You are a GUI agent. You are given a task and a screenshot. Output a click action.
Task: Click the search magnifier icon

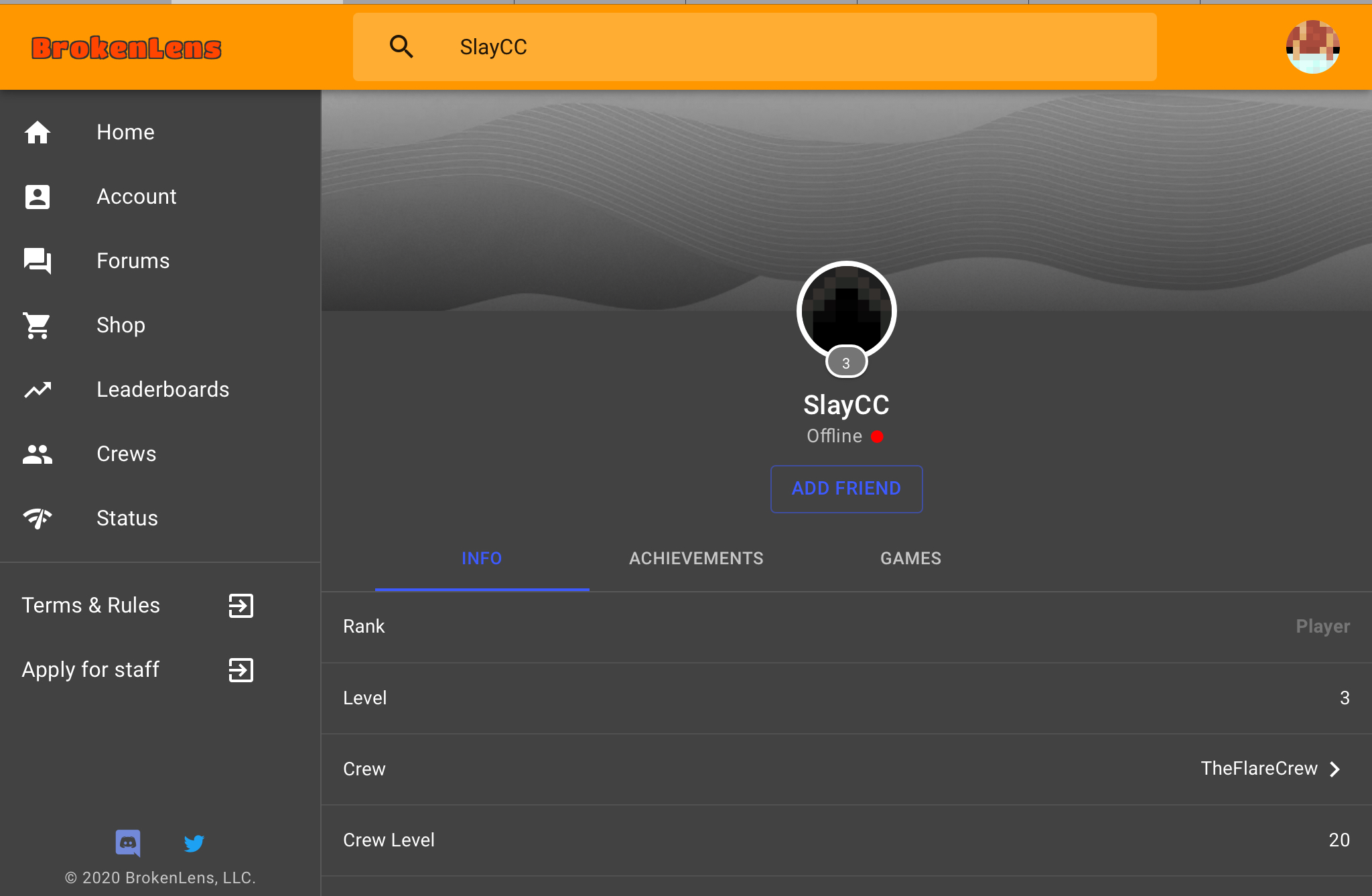(x=401, y=47)
